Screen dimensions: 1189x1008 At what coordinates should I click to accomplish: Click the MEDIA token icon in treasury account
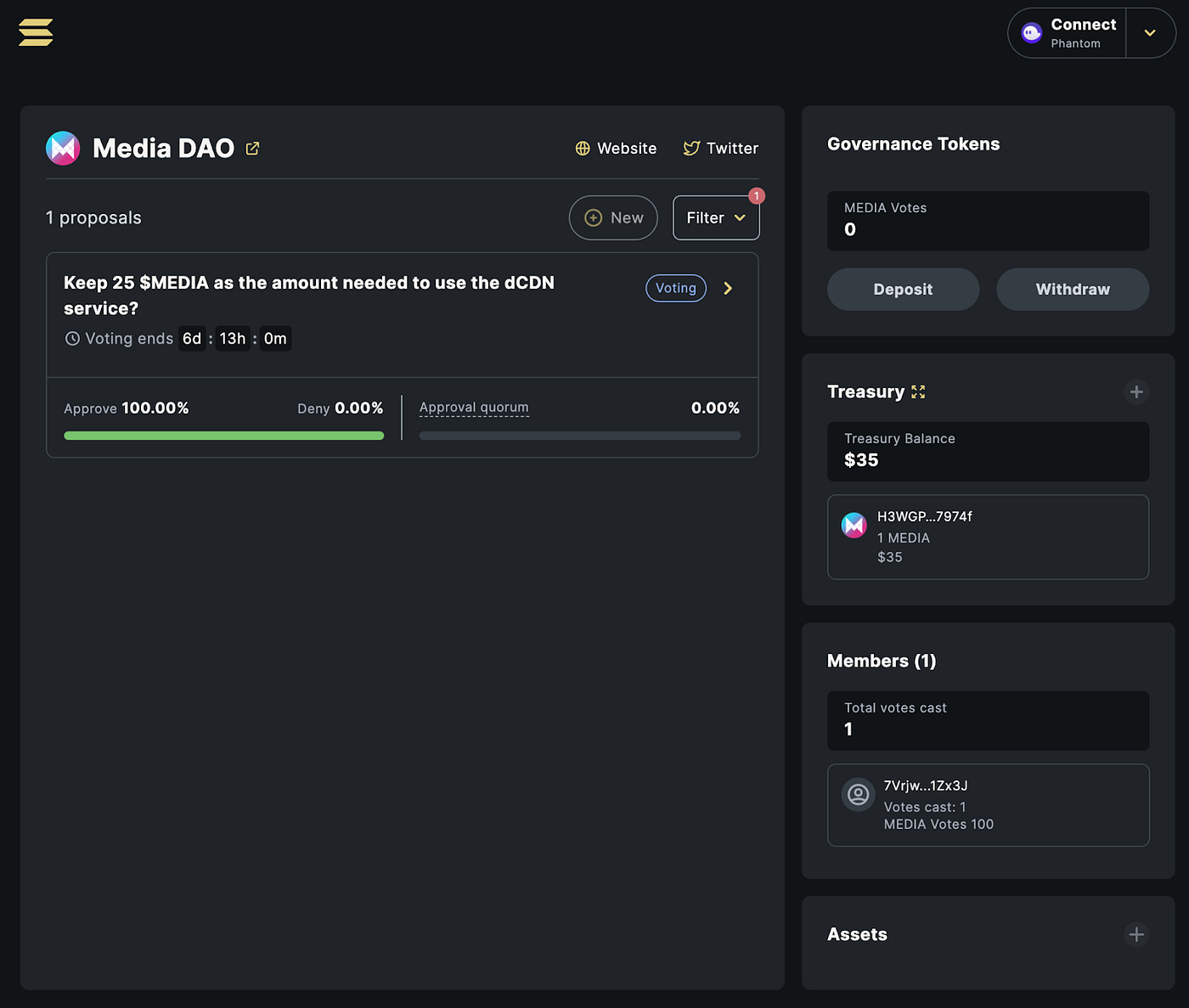pos(854,525)
